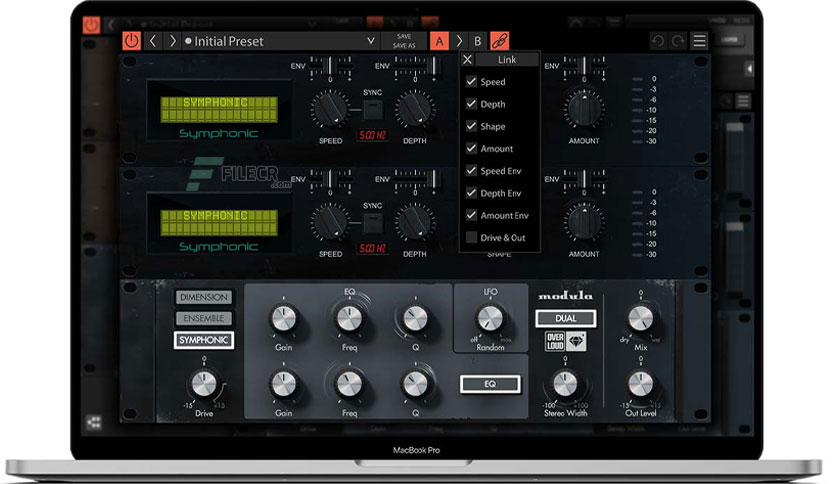Click the Stereo Width knob
Image resolution: width=836 pixels, height=484 pixels.
(565, 384)
